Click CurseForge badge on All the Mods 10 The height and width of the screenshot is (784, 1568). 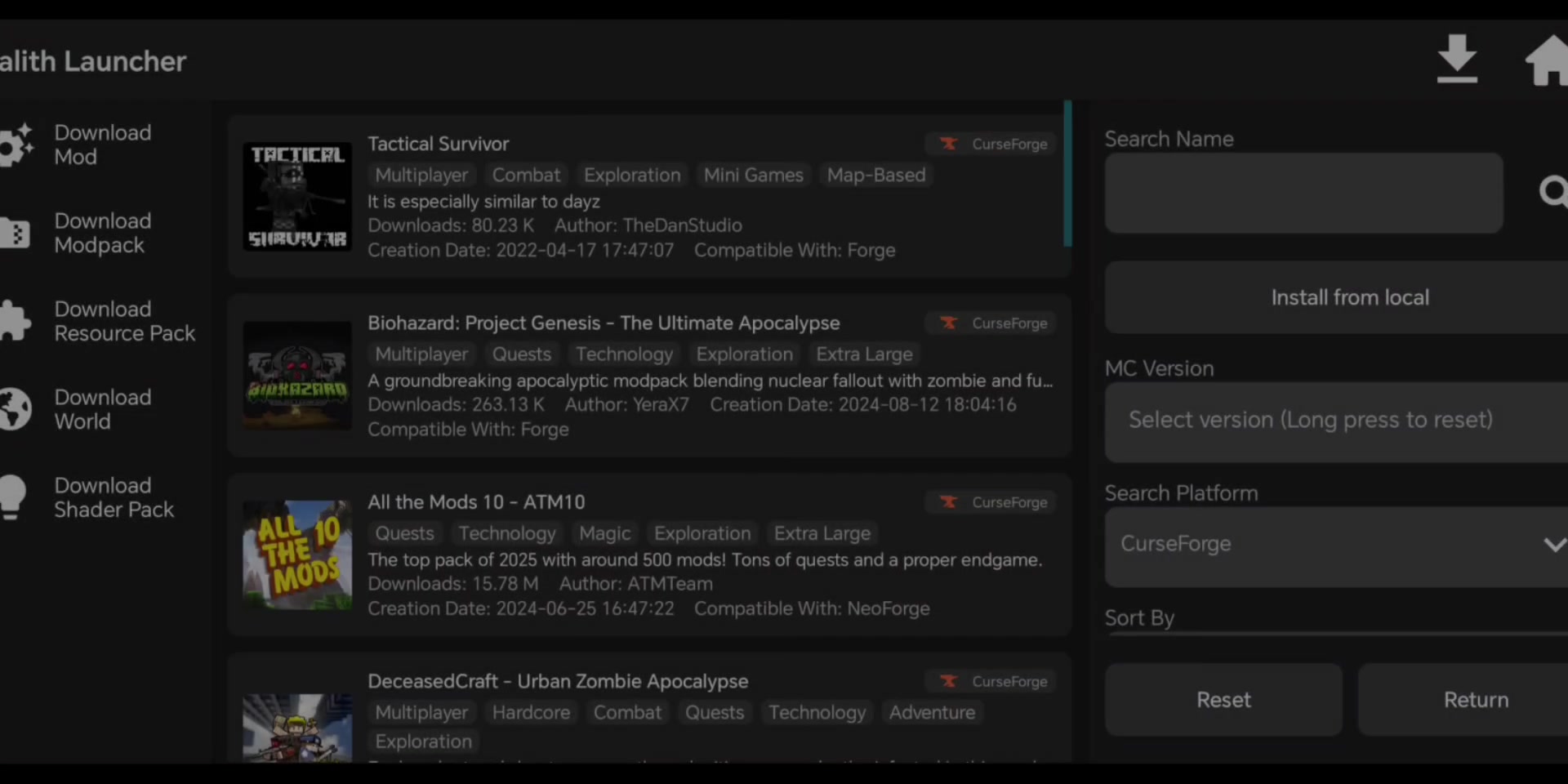point(991,502)
